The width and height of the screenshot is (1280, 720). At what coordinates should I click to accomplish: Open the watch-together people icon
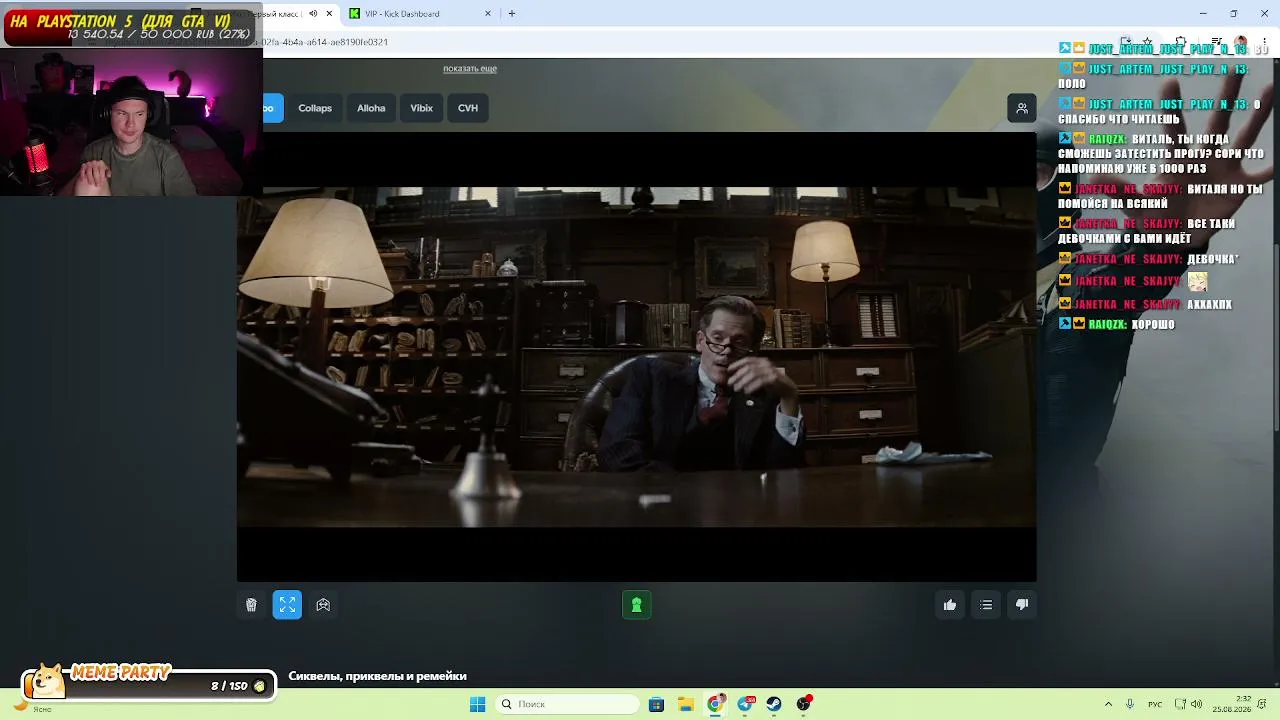coord(1022,108)
